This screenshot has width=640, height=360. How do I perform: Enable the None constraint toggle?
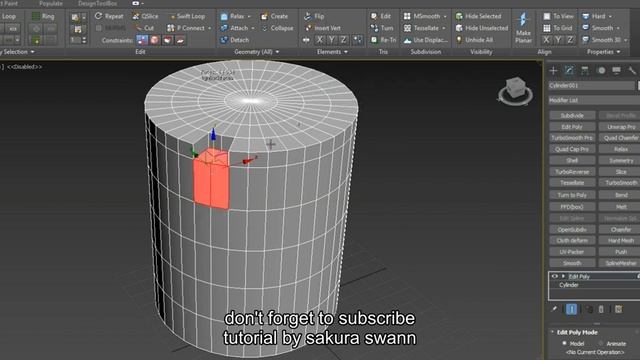[x=142, y=40]
